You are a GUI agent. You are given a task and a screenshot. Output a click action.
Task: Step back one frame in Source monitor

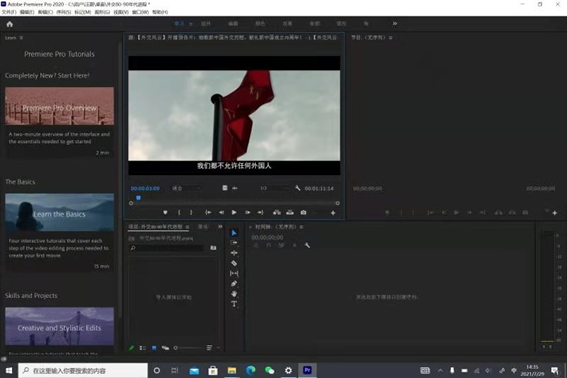tap(221, 213)
